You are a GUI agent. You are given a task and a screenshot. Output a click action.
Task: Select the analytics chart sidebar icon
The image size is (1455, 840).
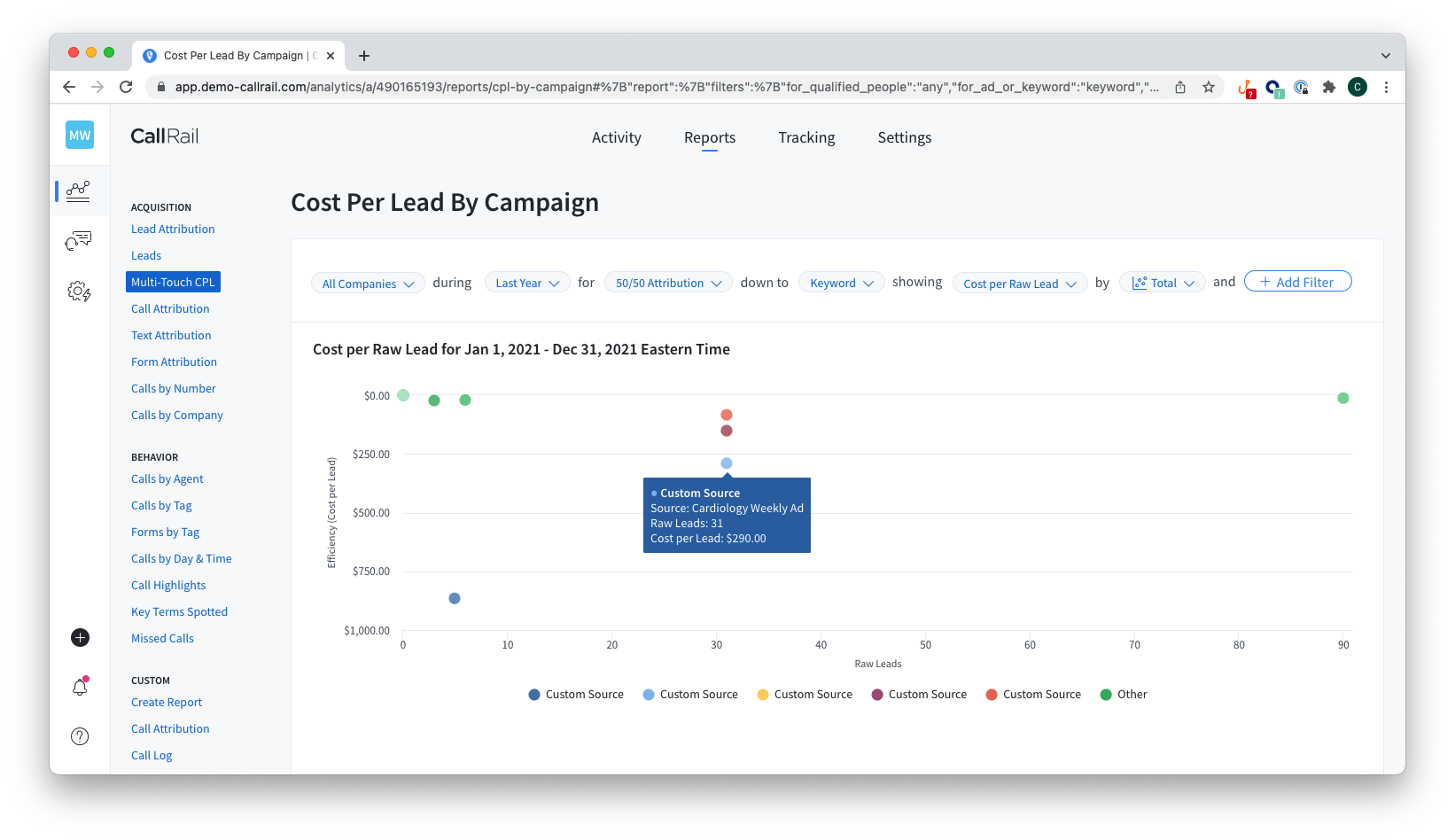(78, 191)
